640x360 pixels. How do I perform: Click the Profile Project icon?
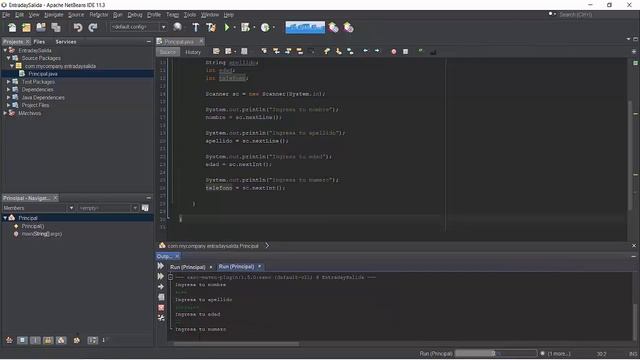tap(265, 27)
